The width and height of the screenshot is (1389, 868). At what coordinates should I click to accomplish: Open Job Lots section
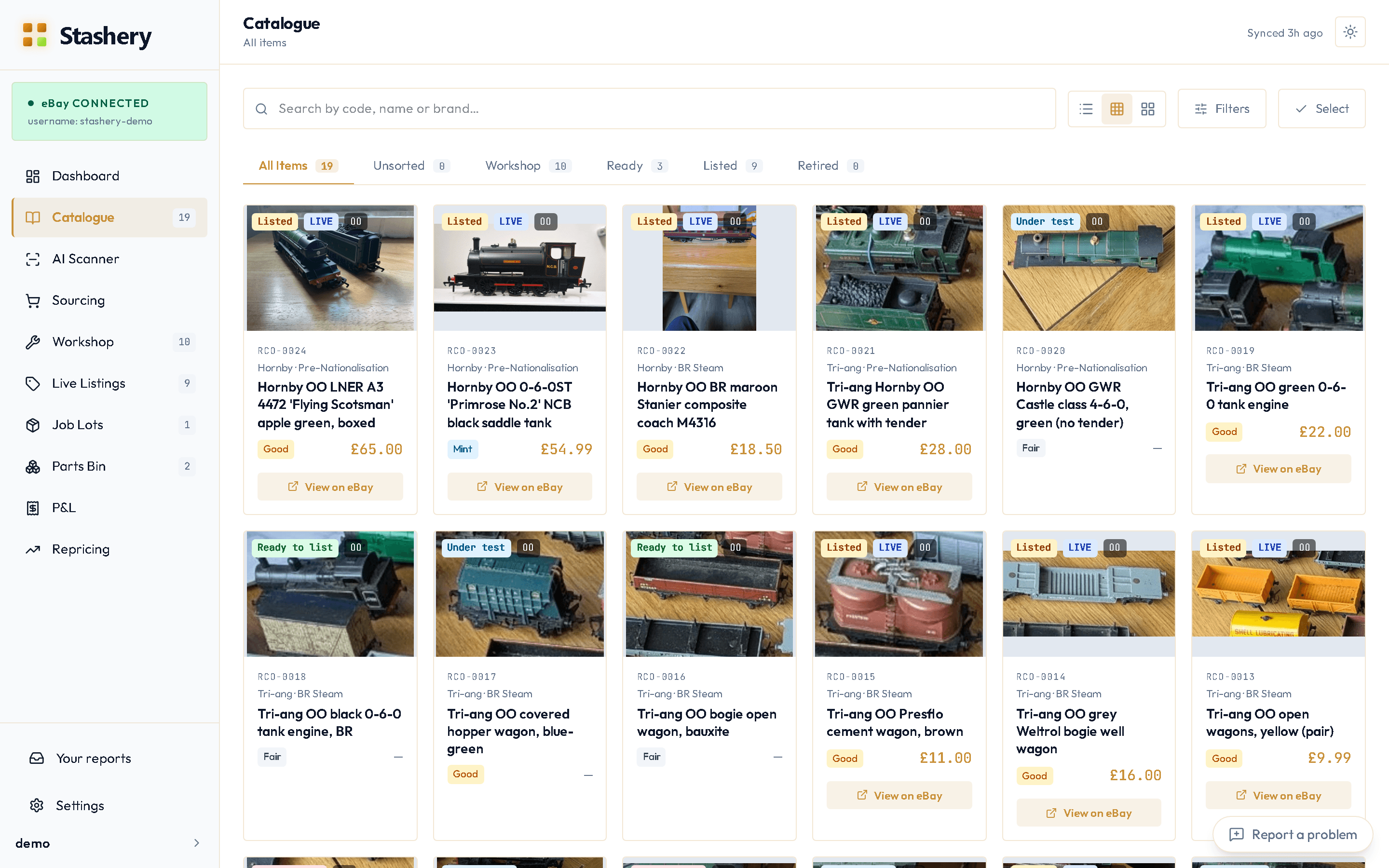(x=109, y=425)
